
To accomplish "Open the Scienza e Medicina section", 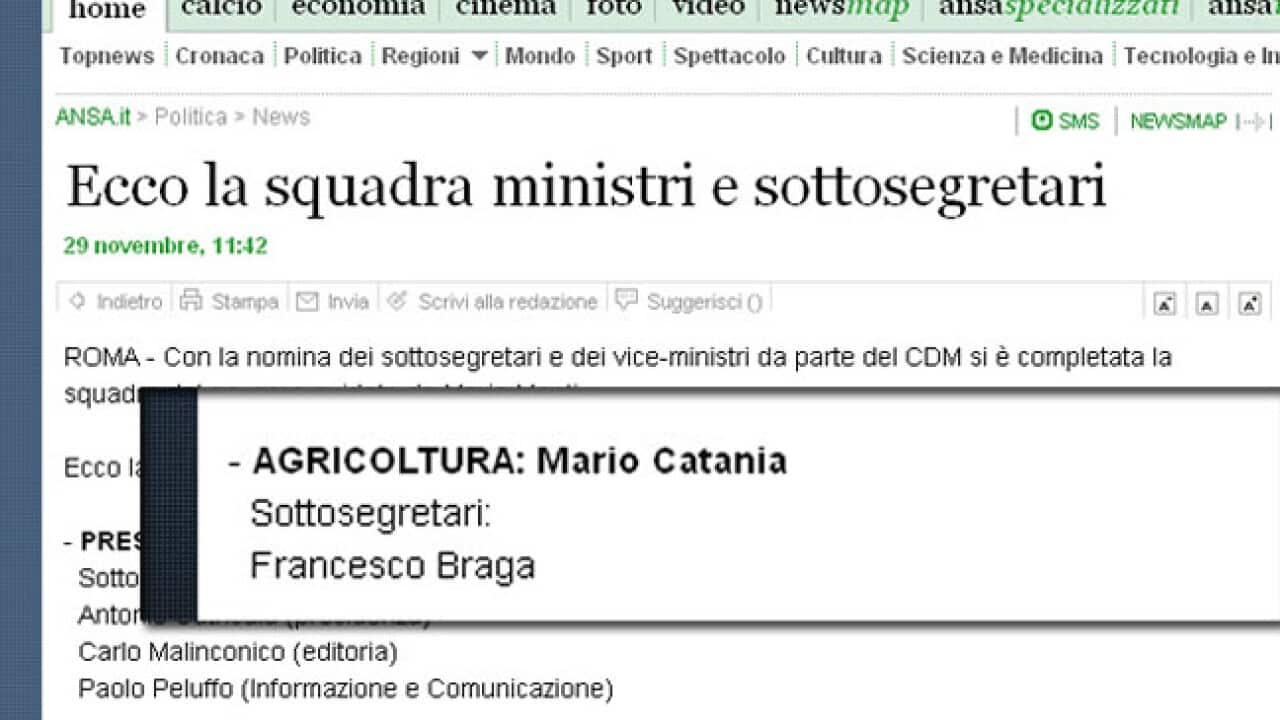I will (1002, 56).
